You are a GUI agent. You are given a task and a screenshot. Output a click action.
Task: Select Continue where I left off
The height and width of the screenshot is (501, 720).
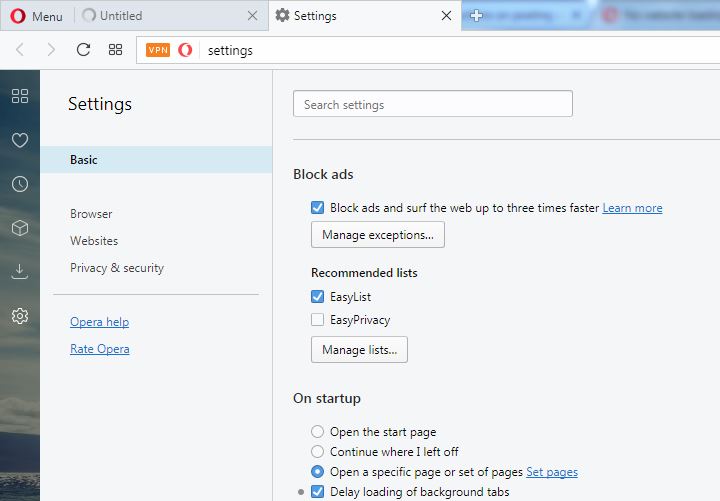point(317,451)
